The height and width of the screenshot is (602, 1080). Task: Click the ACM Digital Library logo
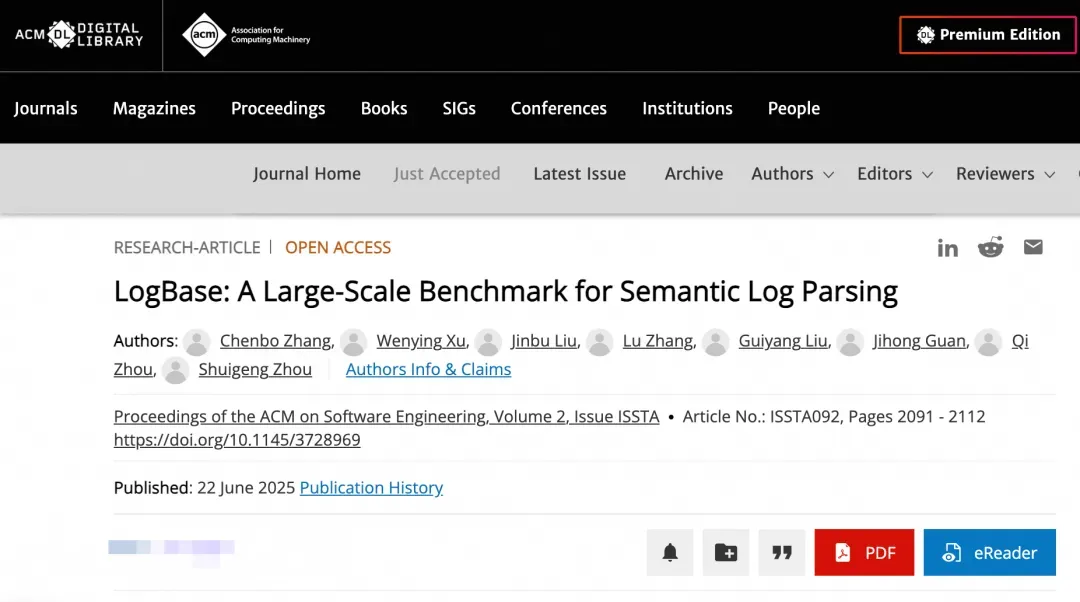coord(79,34)
